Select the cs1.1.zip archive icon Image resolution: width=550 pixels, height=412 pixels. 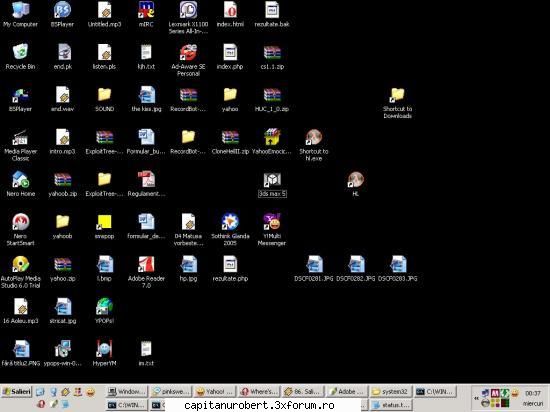tap(272, 52)
